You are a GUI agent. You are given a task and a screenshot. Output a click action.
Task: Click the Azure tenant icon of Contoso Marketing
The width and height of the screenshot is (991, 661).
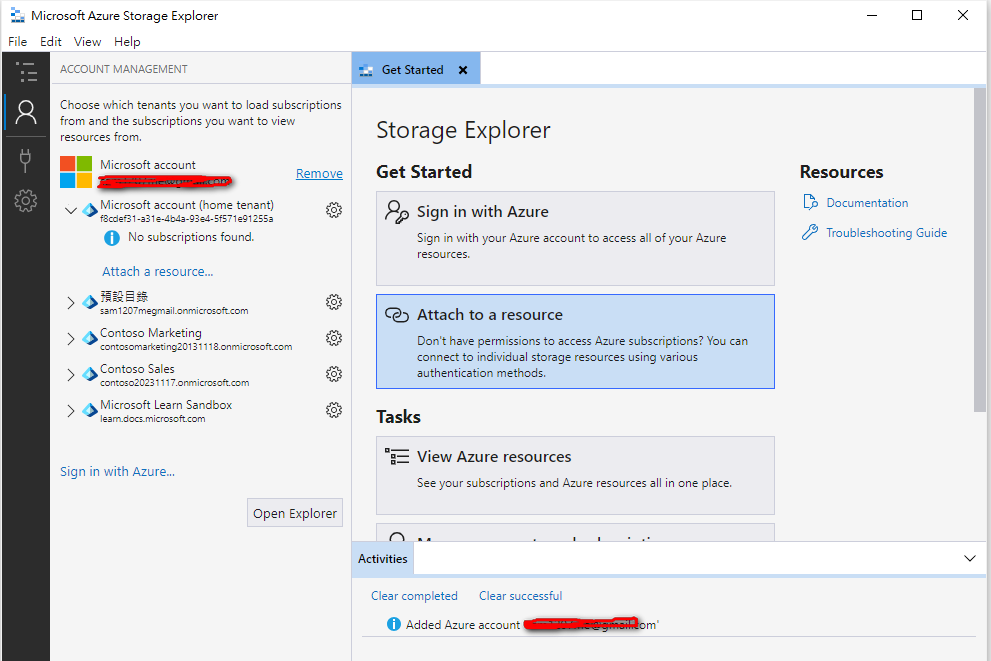90,339
